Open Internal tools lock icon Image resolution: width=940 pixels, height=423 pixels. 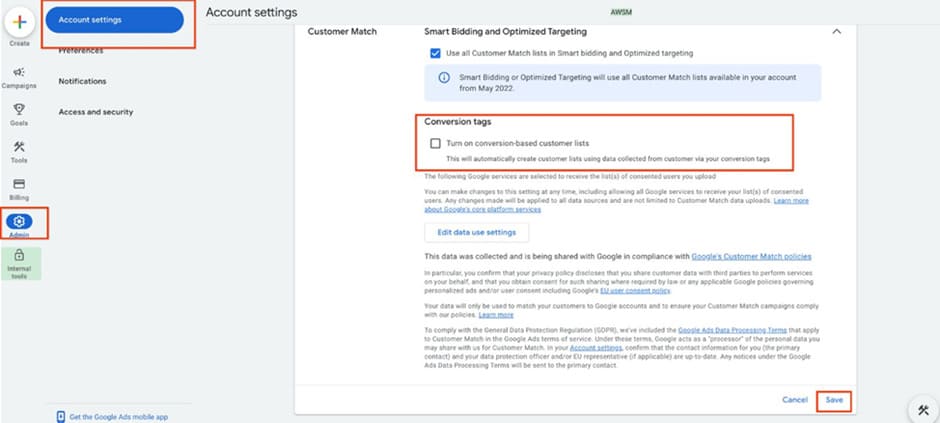tap(20, 257)
